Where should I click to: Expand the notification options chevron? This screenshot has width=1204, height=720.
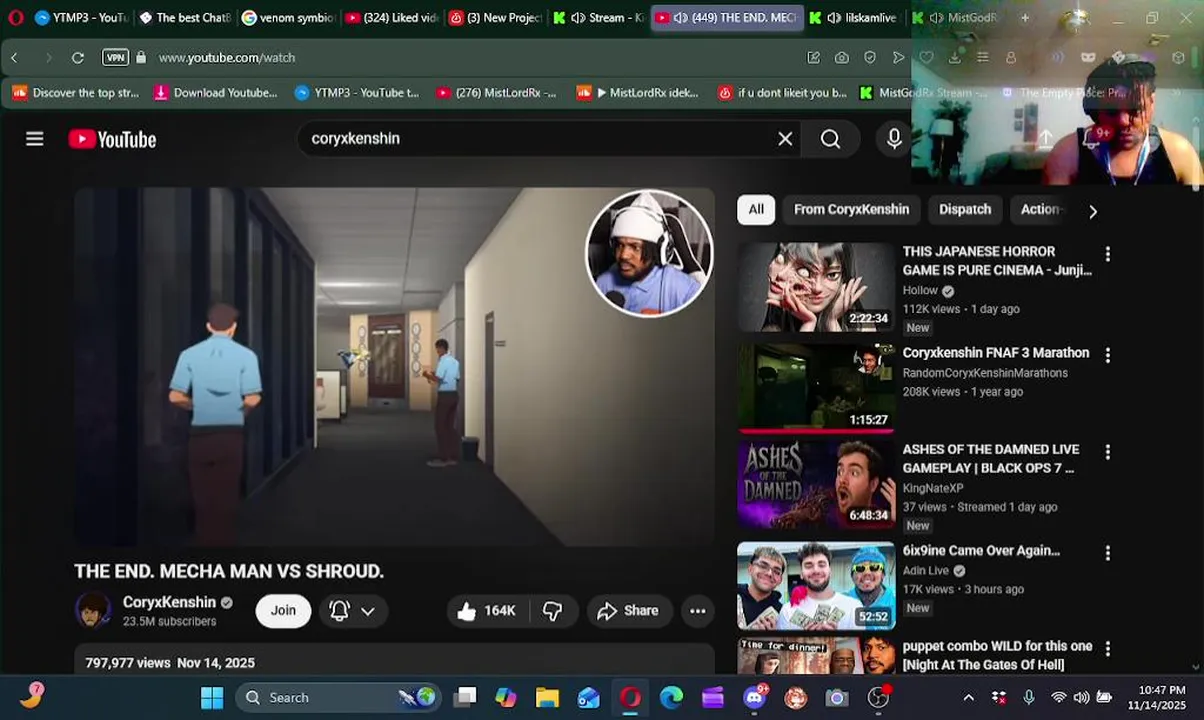tap(368, 611)
